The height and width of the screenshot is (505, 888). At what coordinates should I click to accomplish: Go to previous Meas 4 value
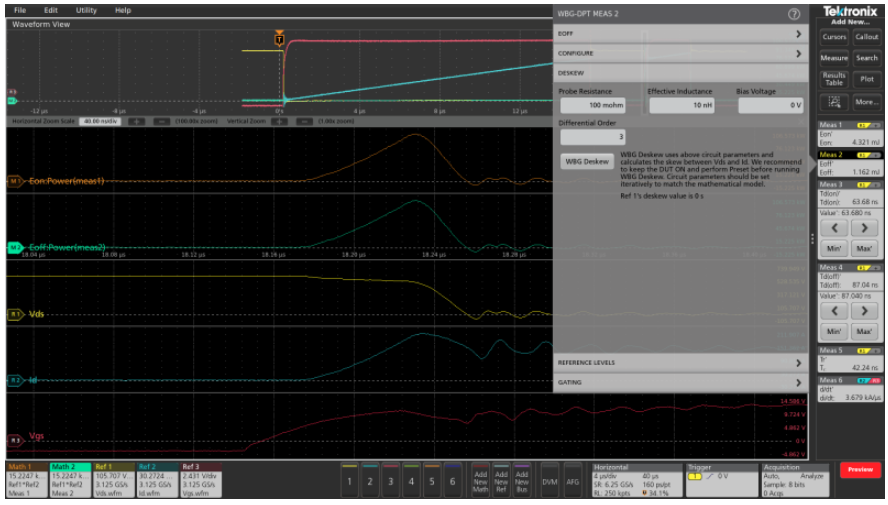[835, 311]
